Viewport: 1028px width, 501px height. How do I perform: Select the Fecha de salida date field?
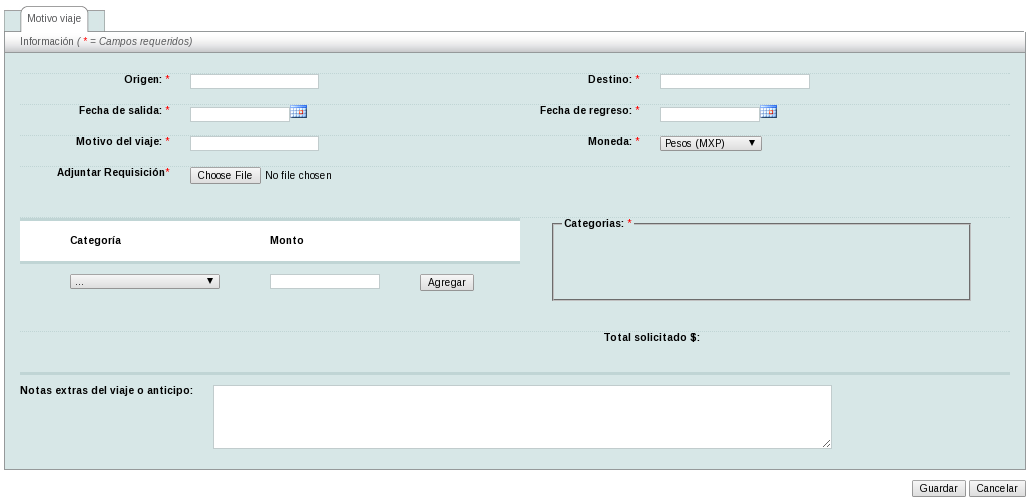click(239, 114)
